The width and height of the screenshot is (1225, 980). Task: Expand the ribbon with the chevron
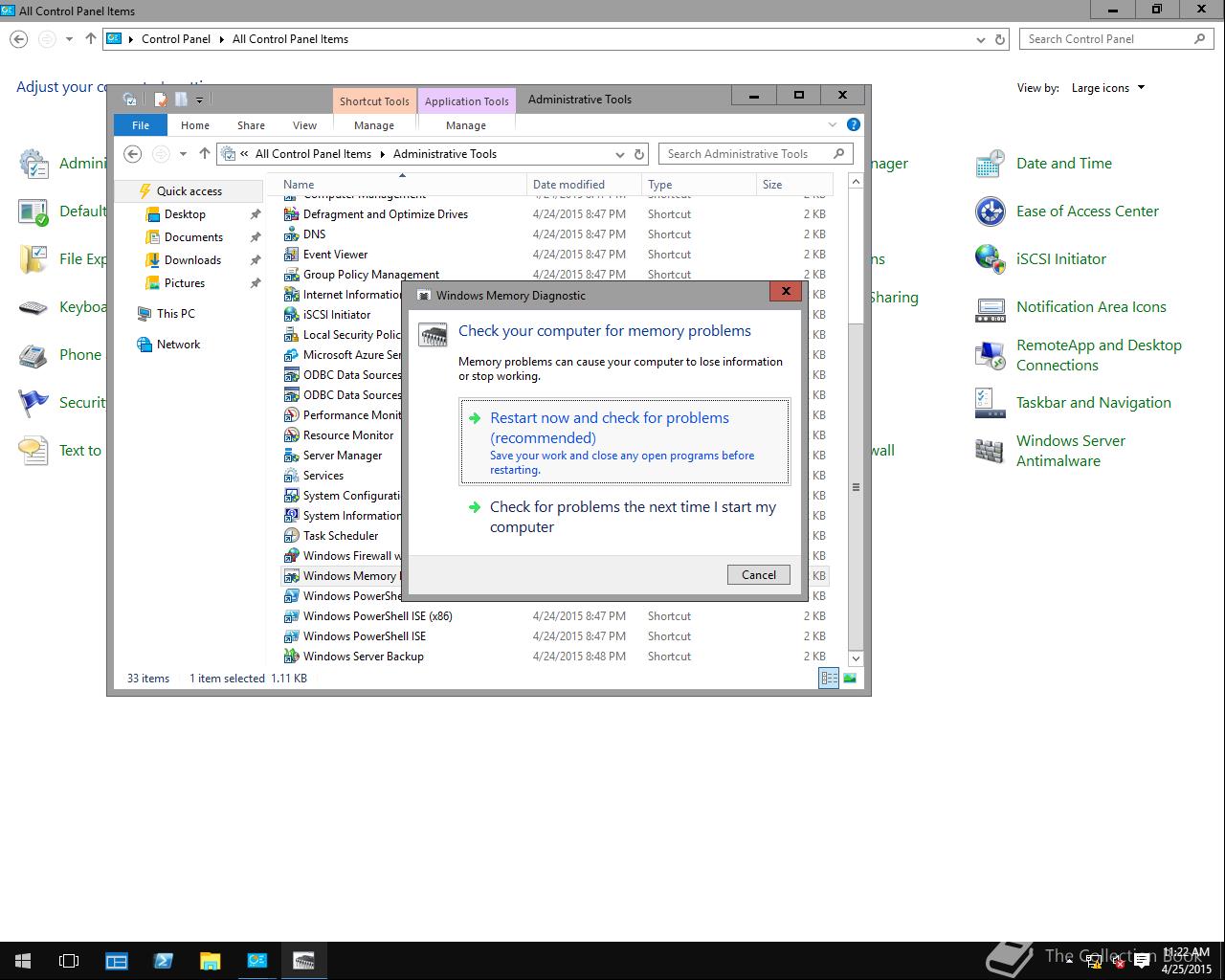832,124
